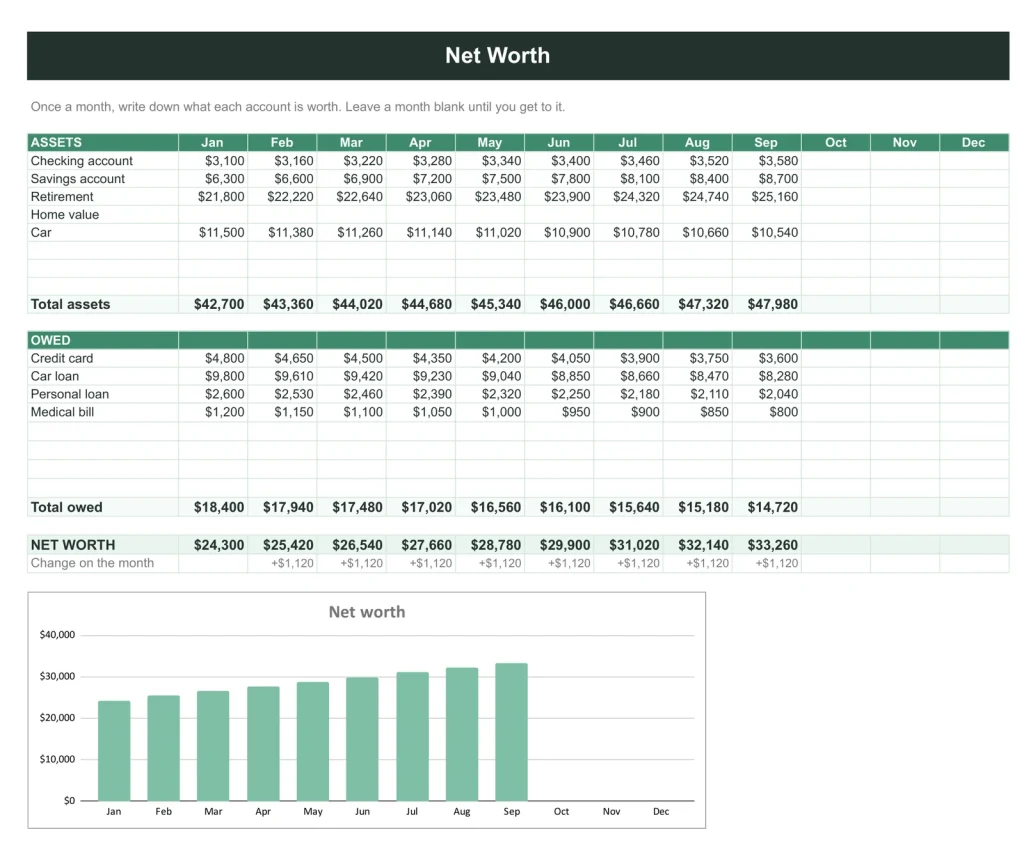1024x852 pixels.
Task: Select medical bill value $800 for Sep
Action: tap(767, 412)
